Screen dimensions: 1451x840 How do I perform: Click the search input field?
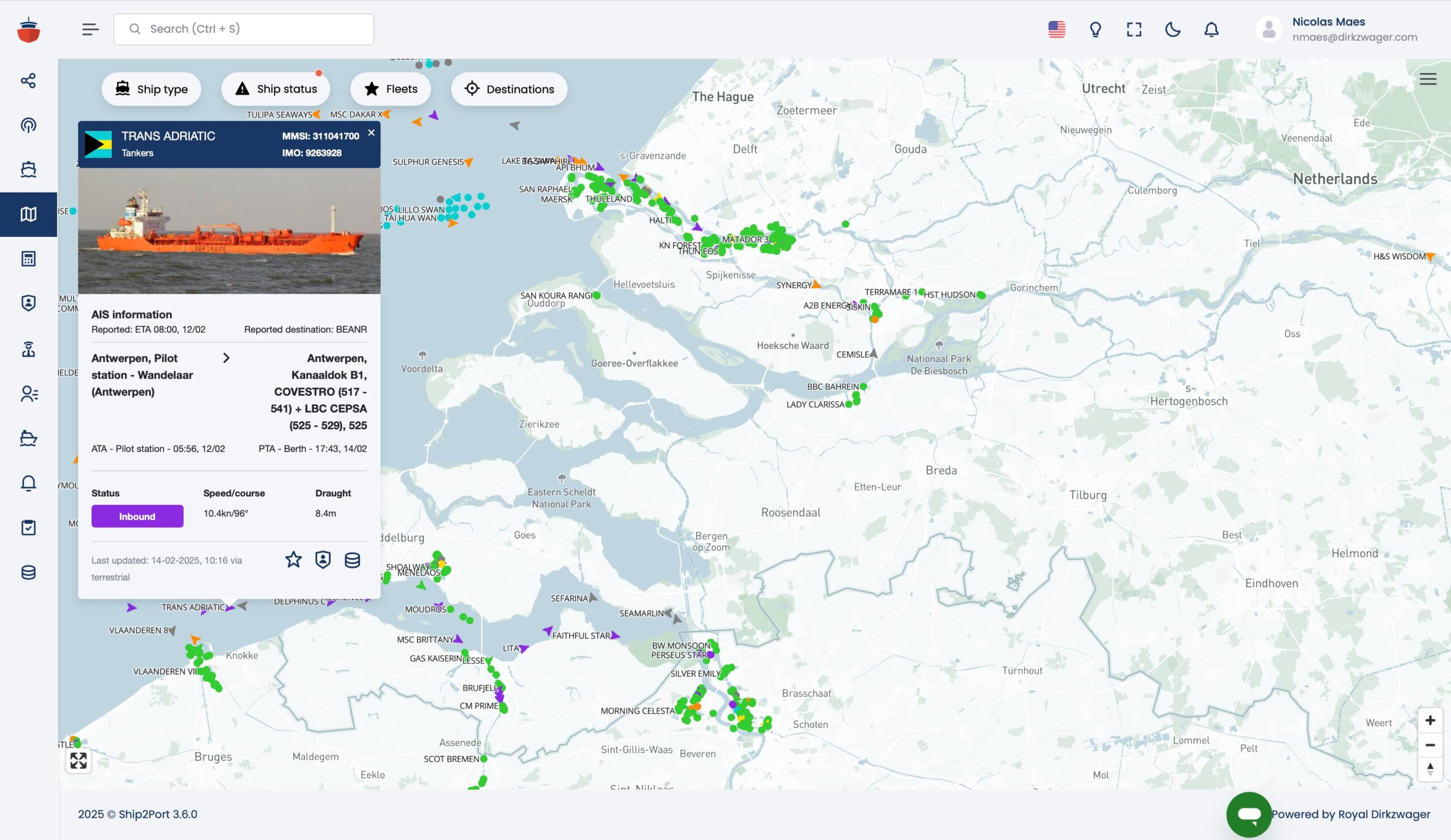tap(244, 29)
